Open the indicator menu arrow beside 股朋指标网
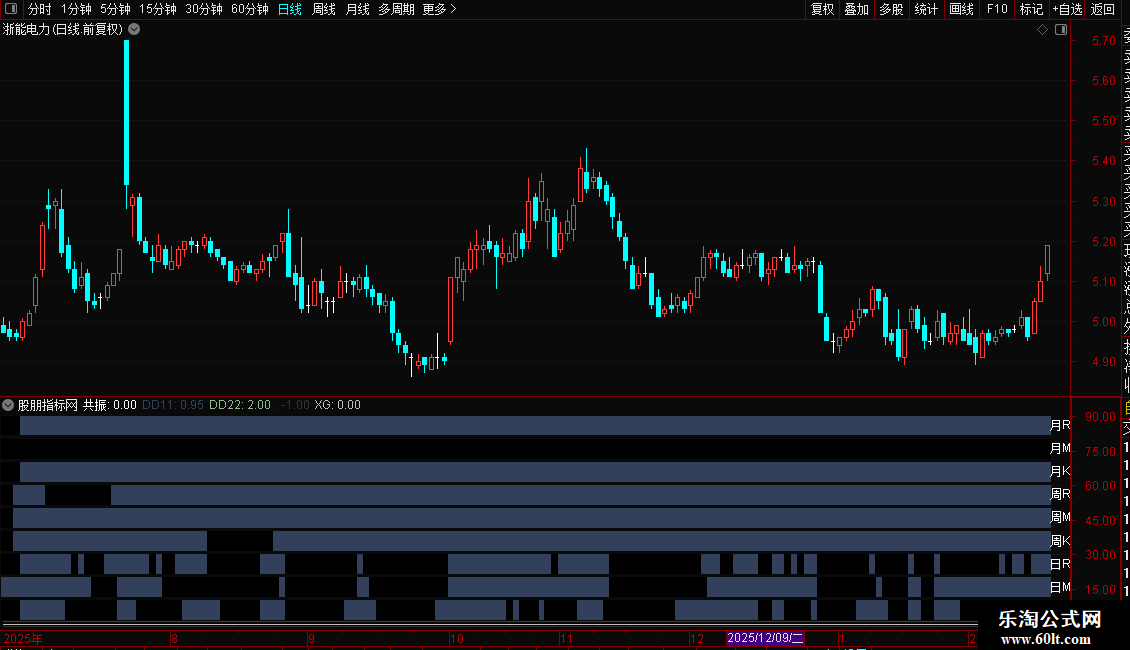Viewport: 1130px width, 650px height. tap(8, 405)
